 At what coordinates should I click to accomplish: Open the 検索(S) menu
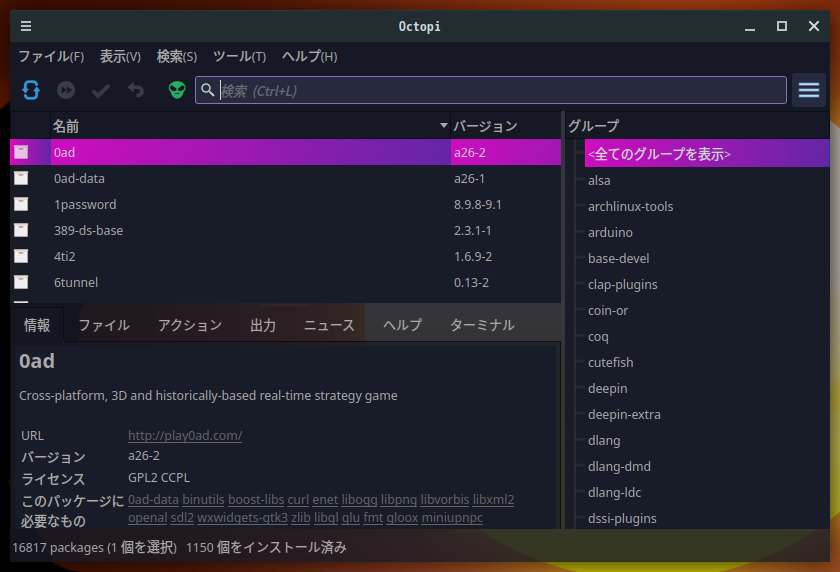[x=177, y=56]
